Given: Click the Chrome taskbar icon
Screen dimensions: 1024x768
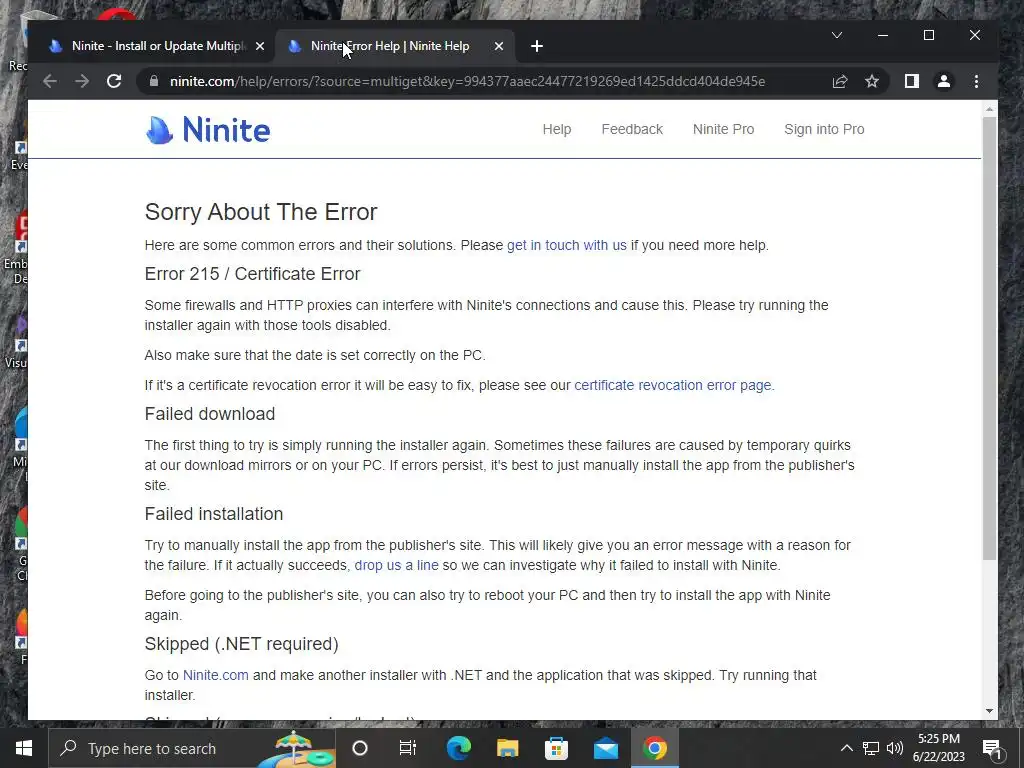Looking at the screenshot, I should (654, 748).
